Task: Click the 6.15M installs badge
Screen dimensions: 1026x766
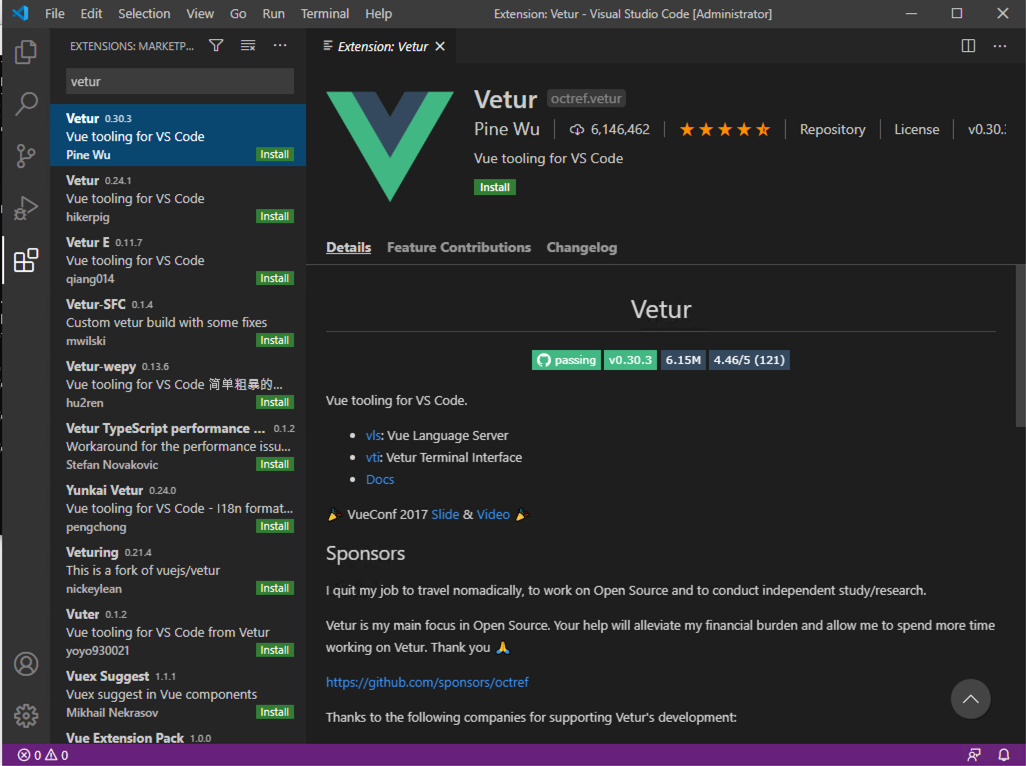Action: coord(683,360)
